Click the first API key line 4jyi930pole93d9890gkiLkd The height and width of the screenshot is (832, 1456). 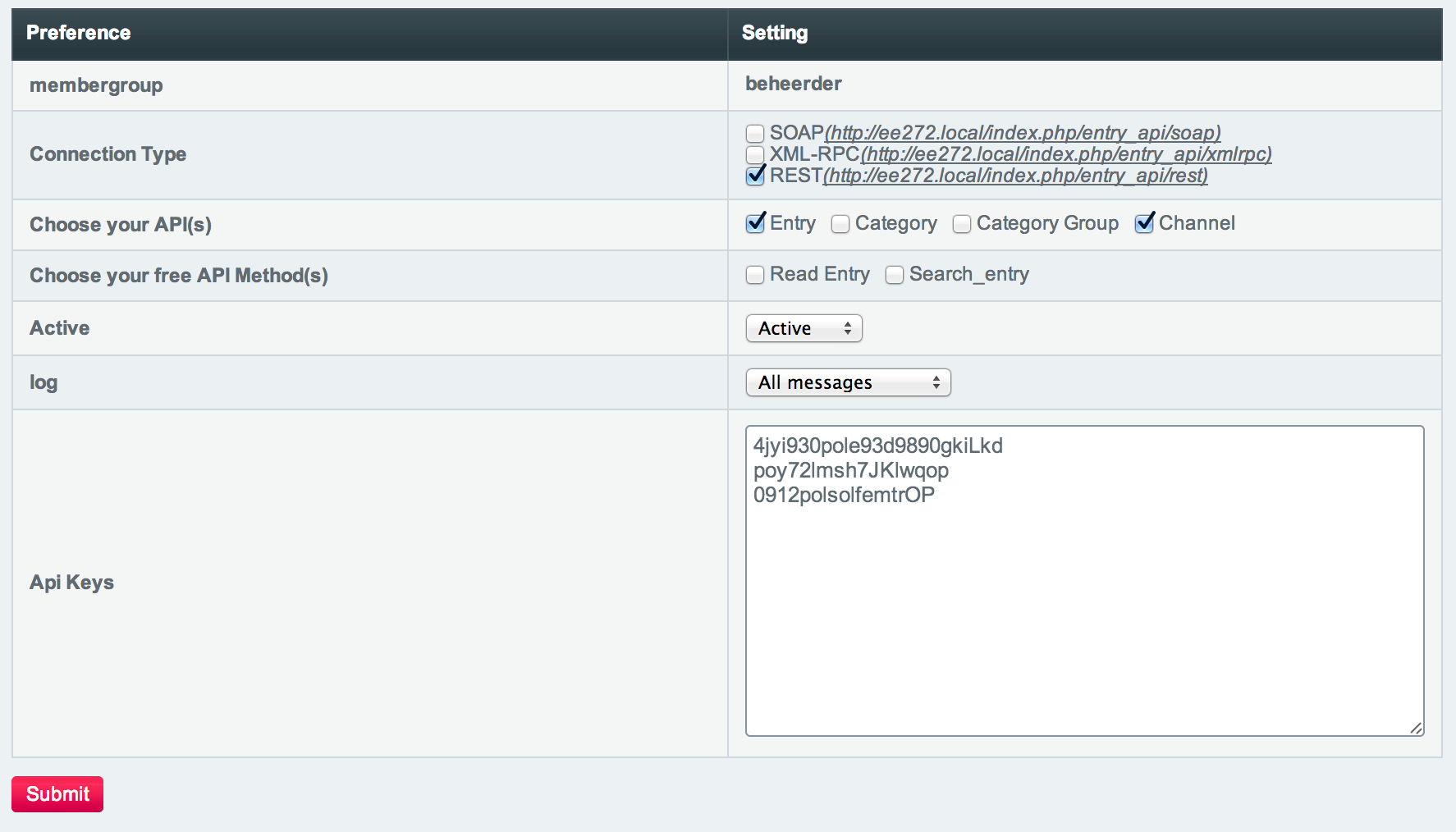click(877, 446)
